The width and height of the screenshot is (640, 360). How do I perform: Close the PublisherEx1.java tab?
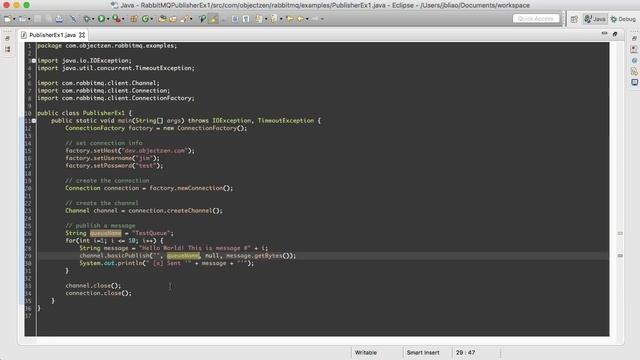tap(82, 35)
